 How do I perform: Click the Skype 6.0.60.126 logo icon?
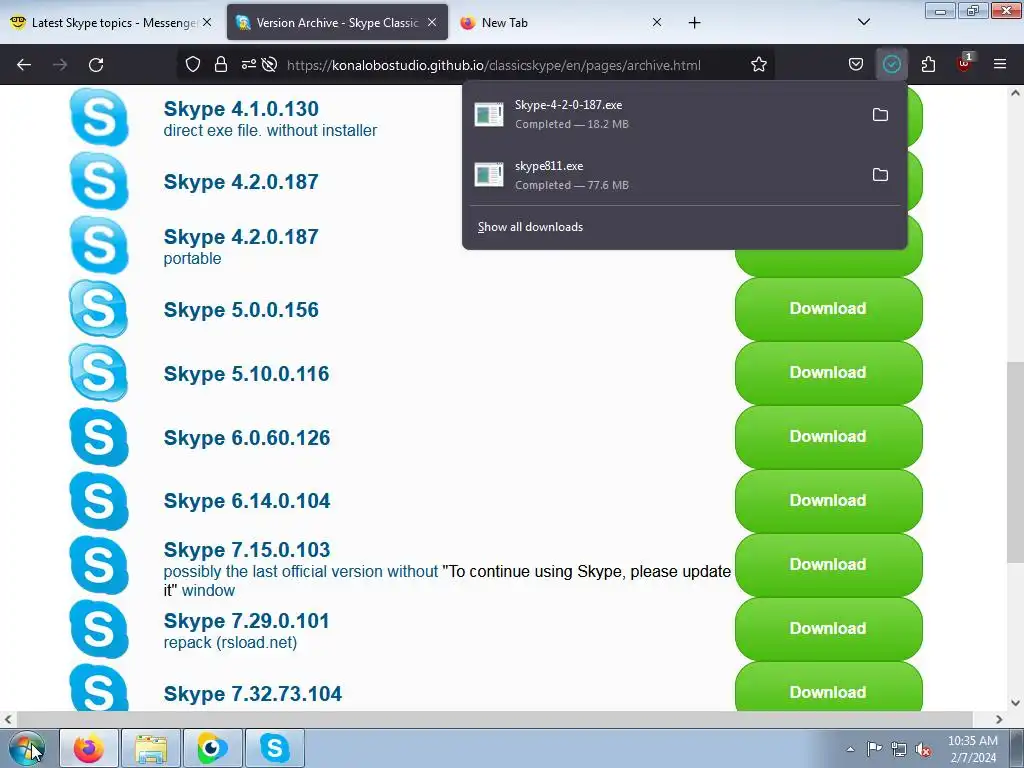click(x=99, y=437)
